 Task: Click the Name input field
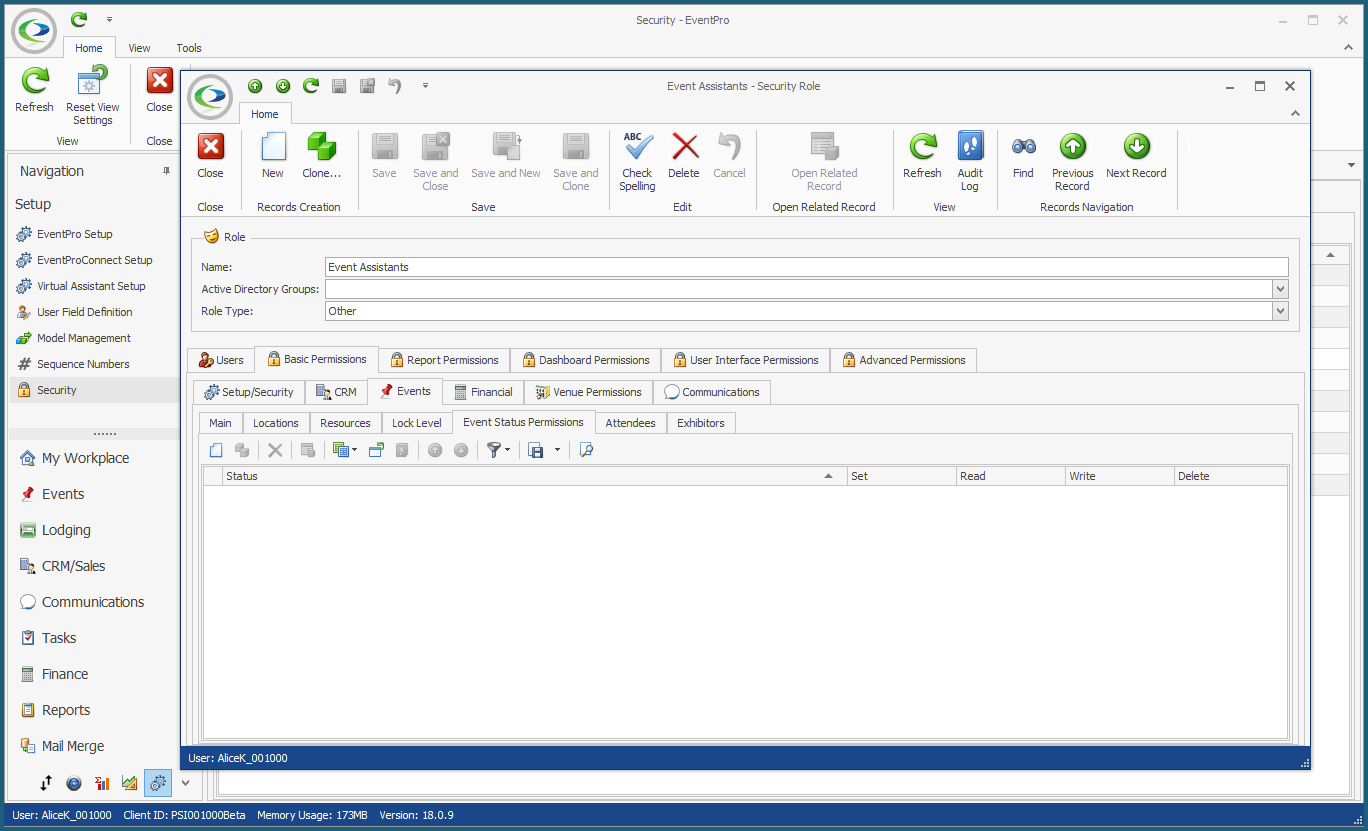(807, 267)
